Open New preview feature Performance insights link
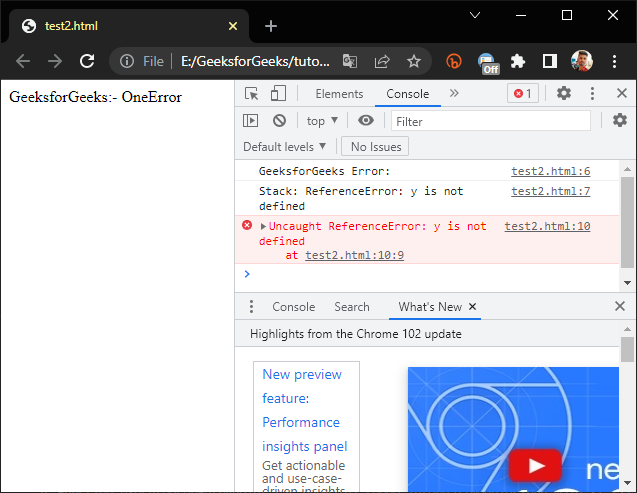Viewport: 637px width, 493px height. (304, 410)
